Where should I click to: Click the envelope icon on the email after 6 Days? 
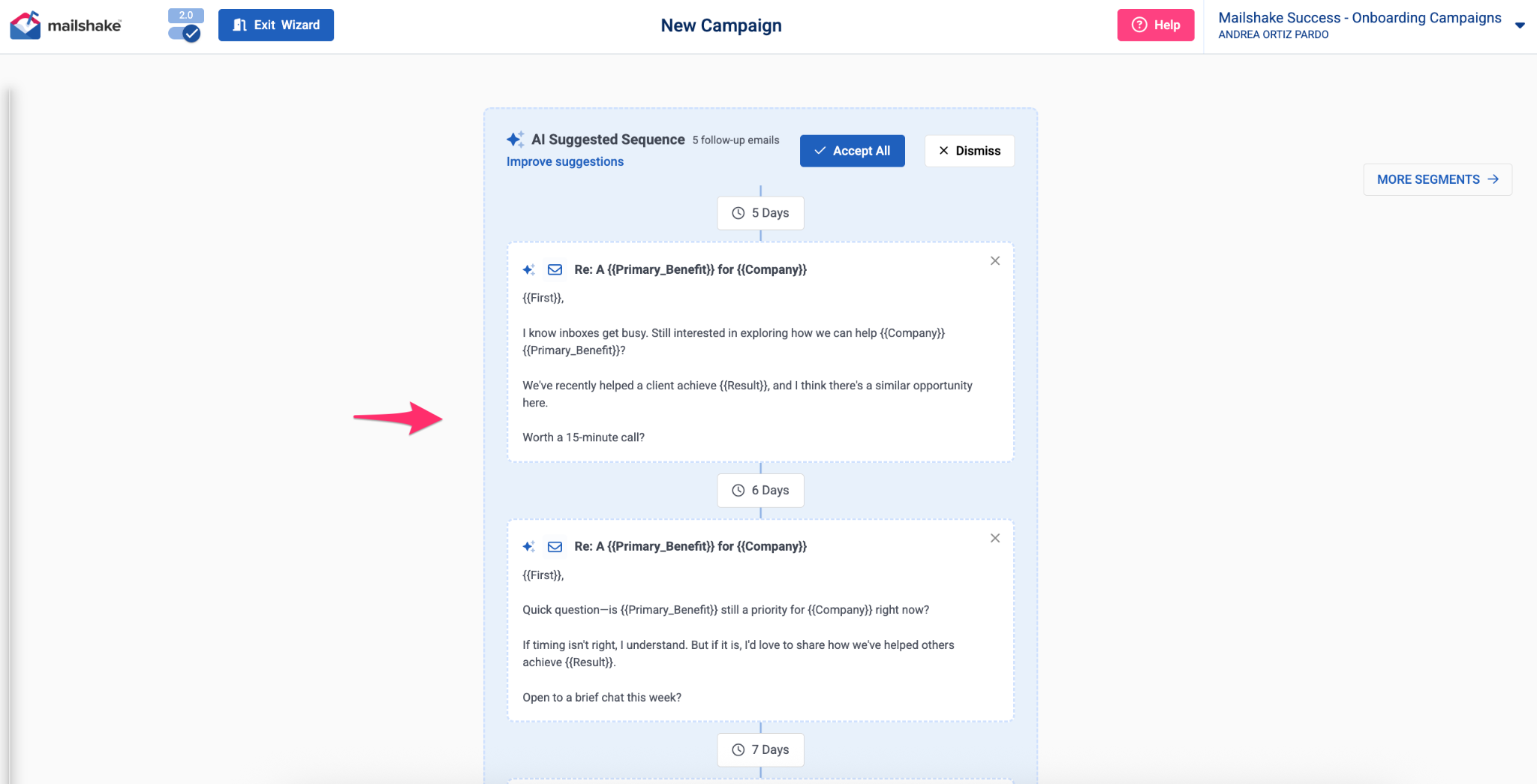(x=555, y=547)
